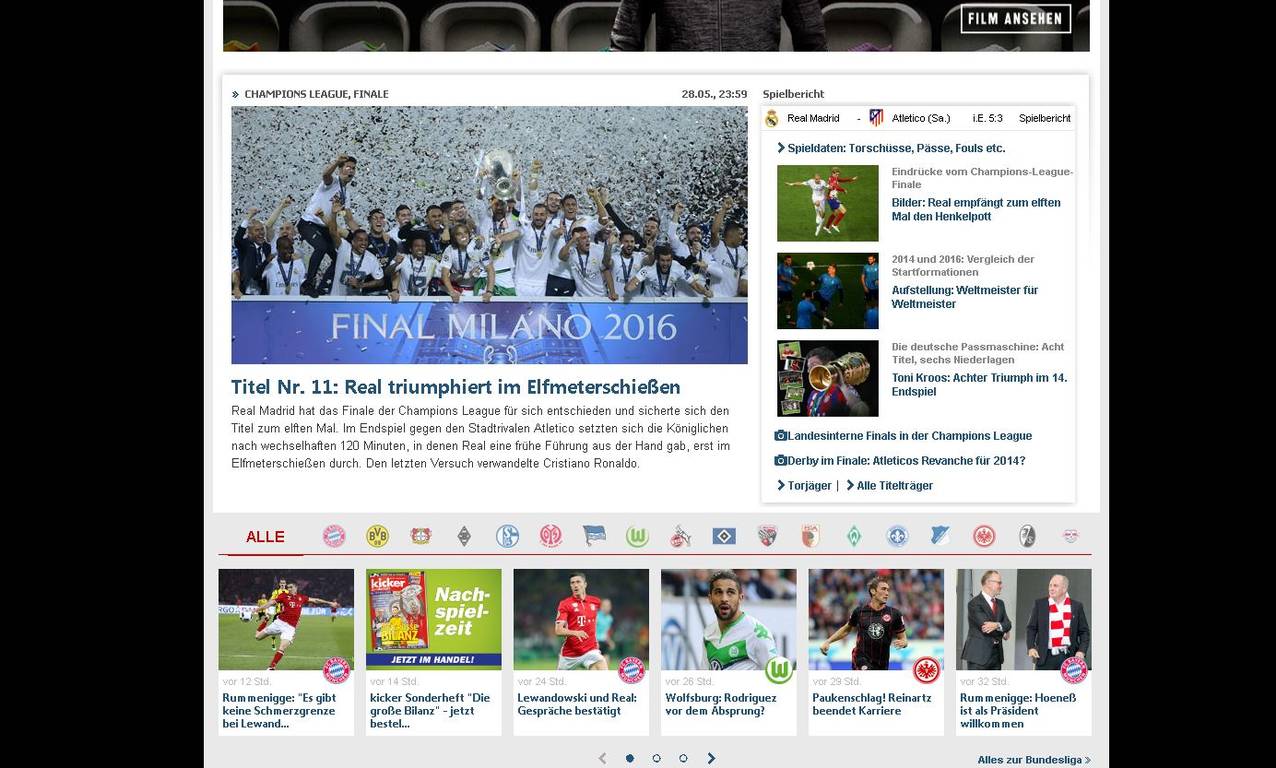The image size is (1276, 768).
Task: Filter news by Borussia Dortmund logo
Action: coord(377,537)
